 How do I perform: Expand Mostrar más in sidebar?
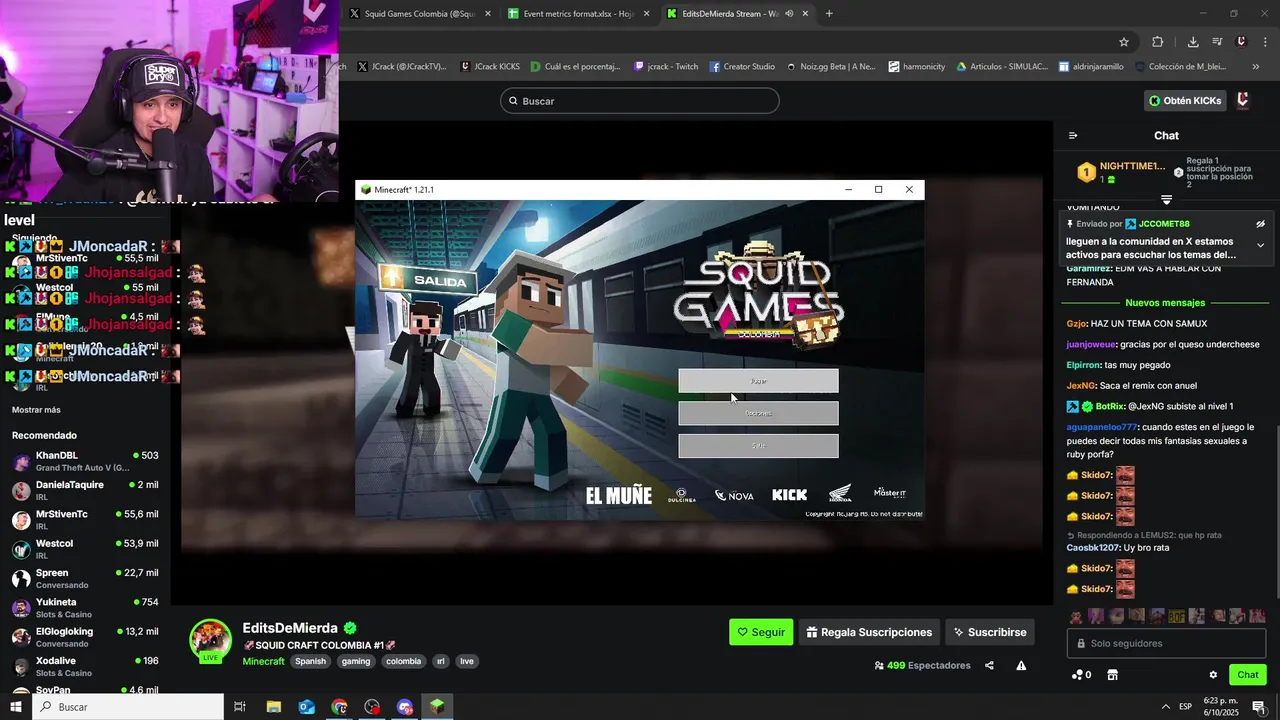coord(36,410)
